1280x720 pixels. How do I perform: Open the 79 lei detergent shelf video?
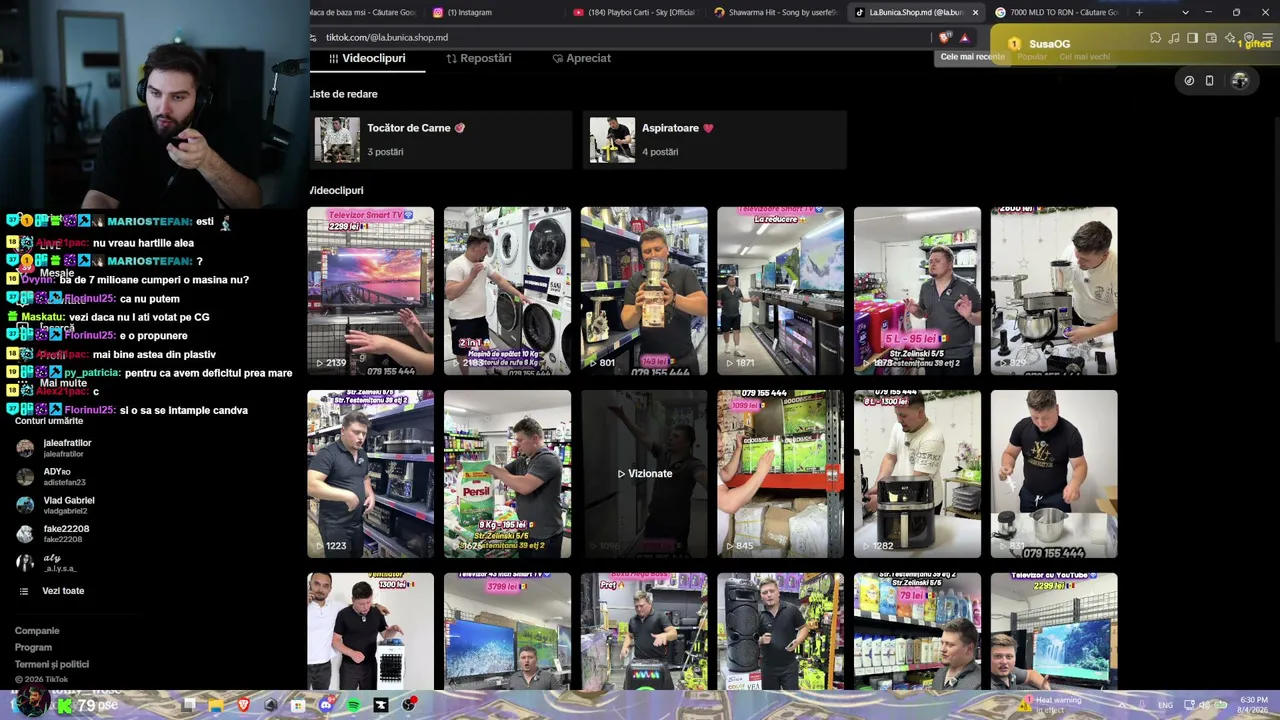[917, 631]
